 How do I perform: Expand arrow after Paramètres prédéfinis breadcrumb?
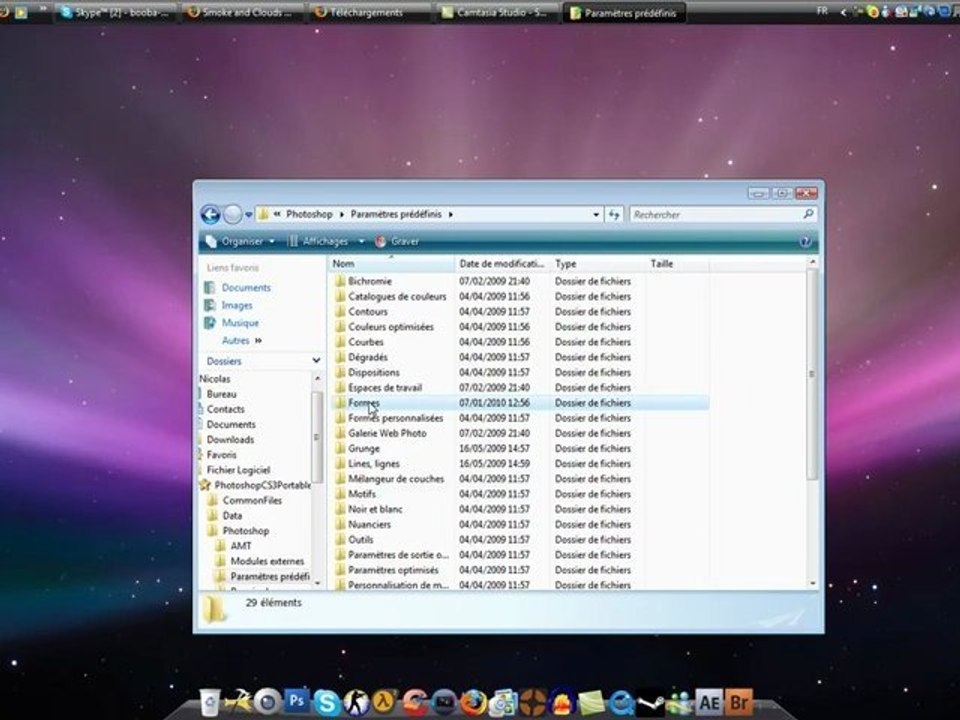tap(451, 214)
